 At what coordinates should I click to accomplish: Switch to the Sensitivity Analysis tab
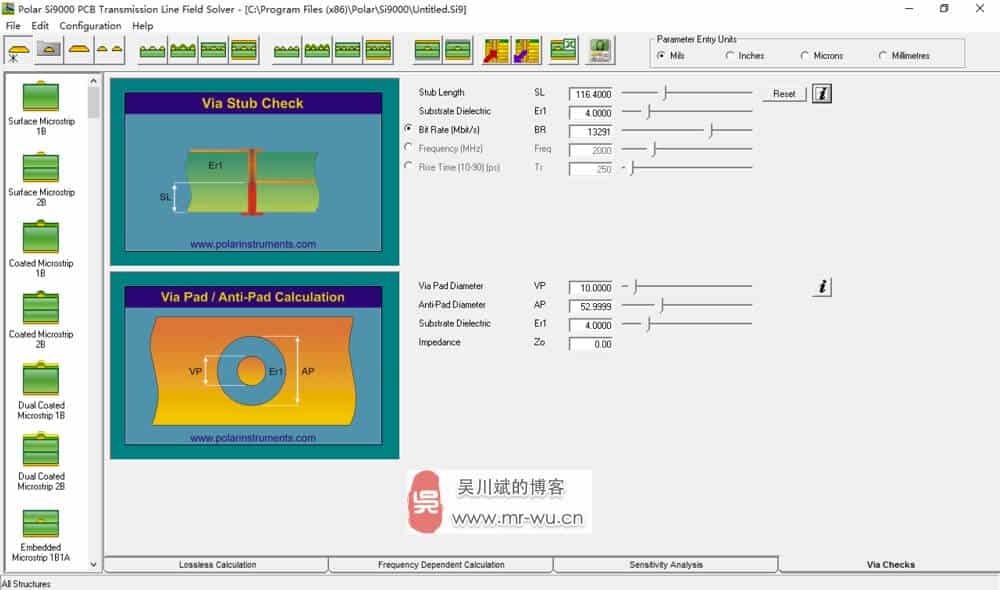point(666,565)
